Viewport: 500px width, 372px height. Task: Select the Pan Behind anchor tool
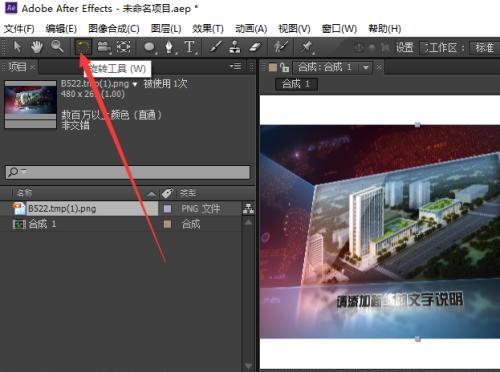[124, 47]
